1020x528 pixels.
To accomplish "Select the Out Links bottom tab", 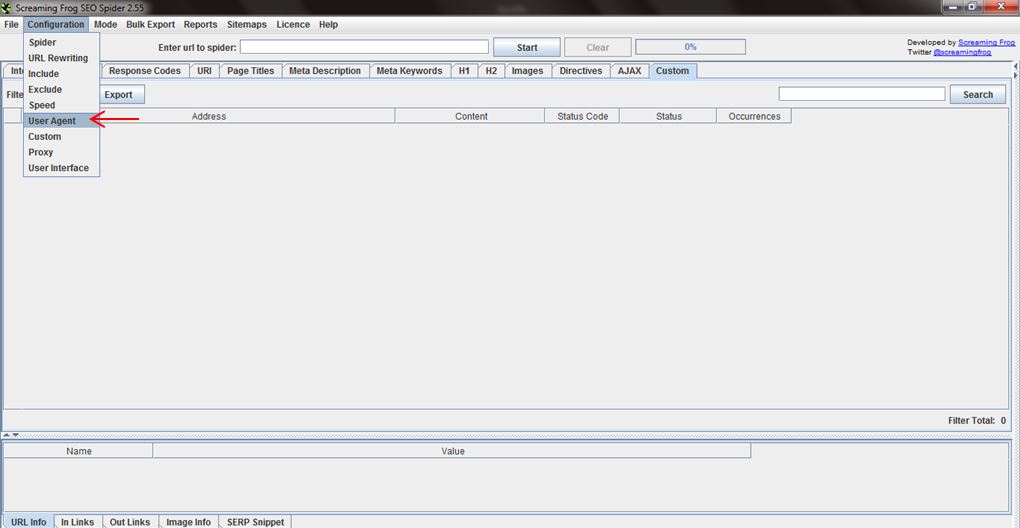I will tap(130, 521).
